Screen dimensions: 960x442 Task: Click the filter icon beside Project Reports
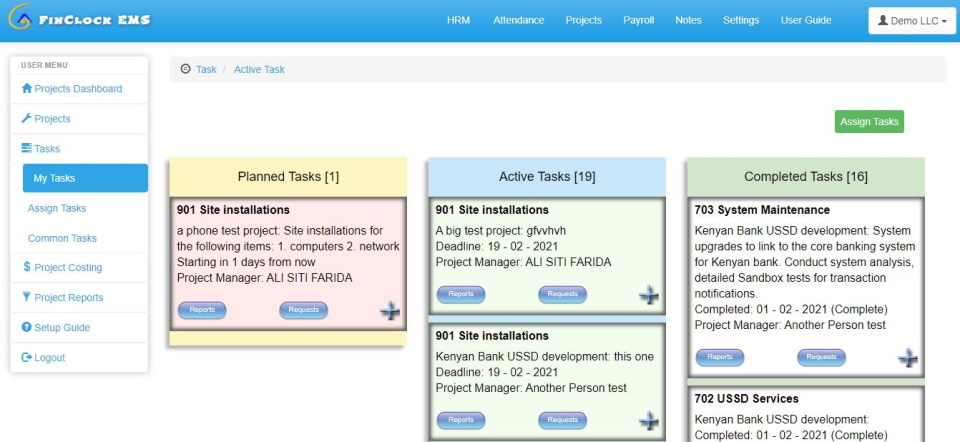pos(26,297)
